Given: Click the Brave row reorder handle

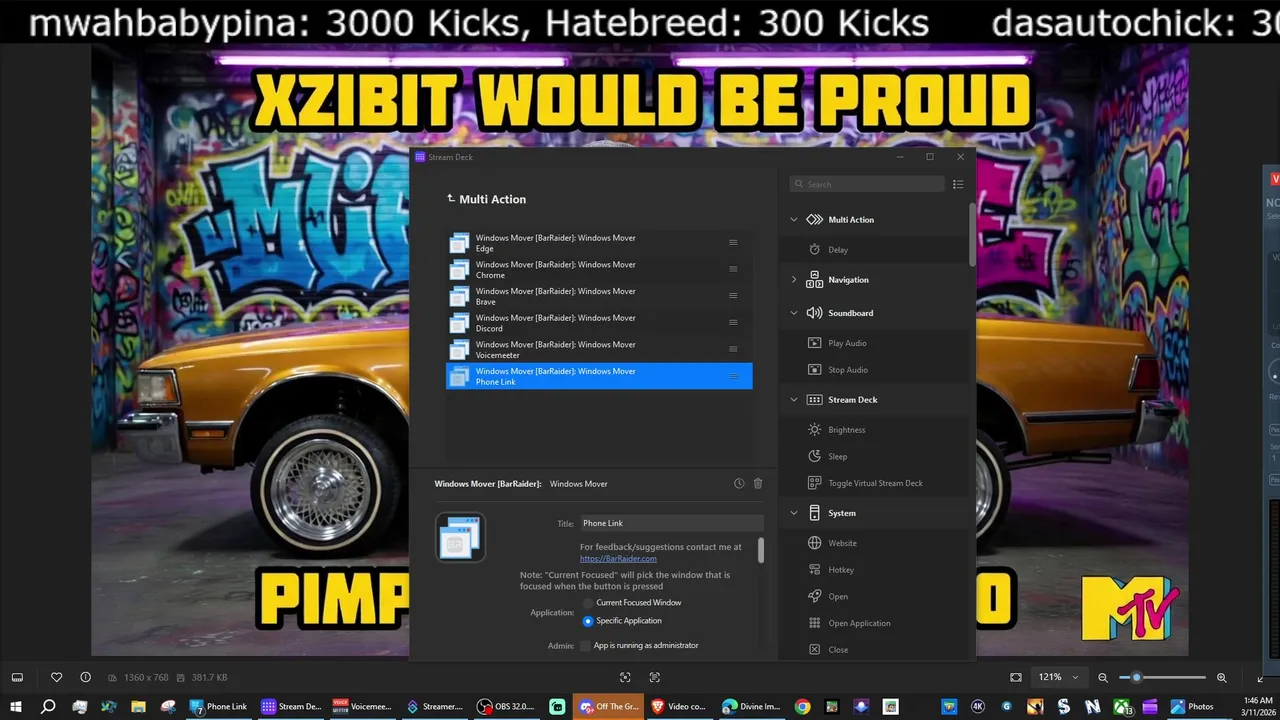Looking at the screenshot, I should pyautogui.click(x=733, y=296).
